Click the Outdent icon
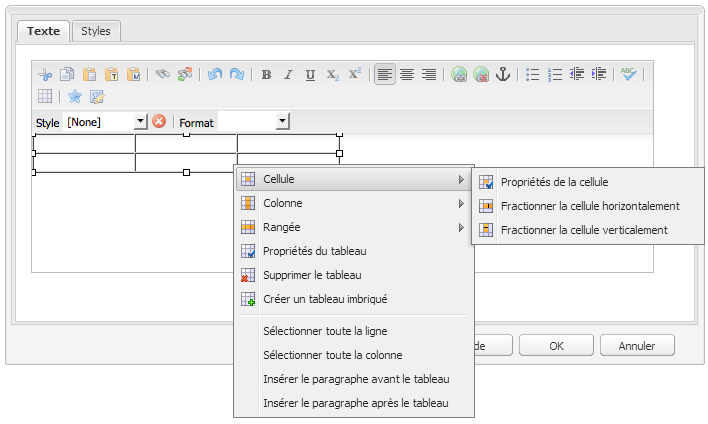 click(x=577, y=74)
